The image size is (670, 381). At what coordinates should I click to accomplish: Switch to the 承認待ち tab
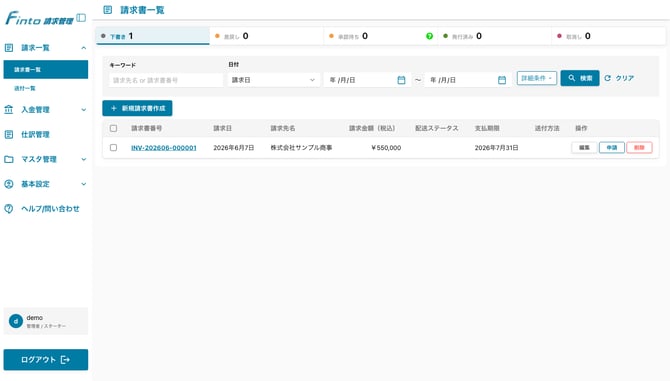(380, 36)
